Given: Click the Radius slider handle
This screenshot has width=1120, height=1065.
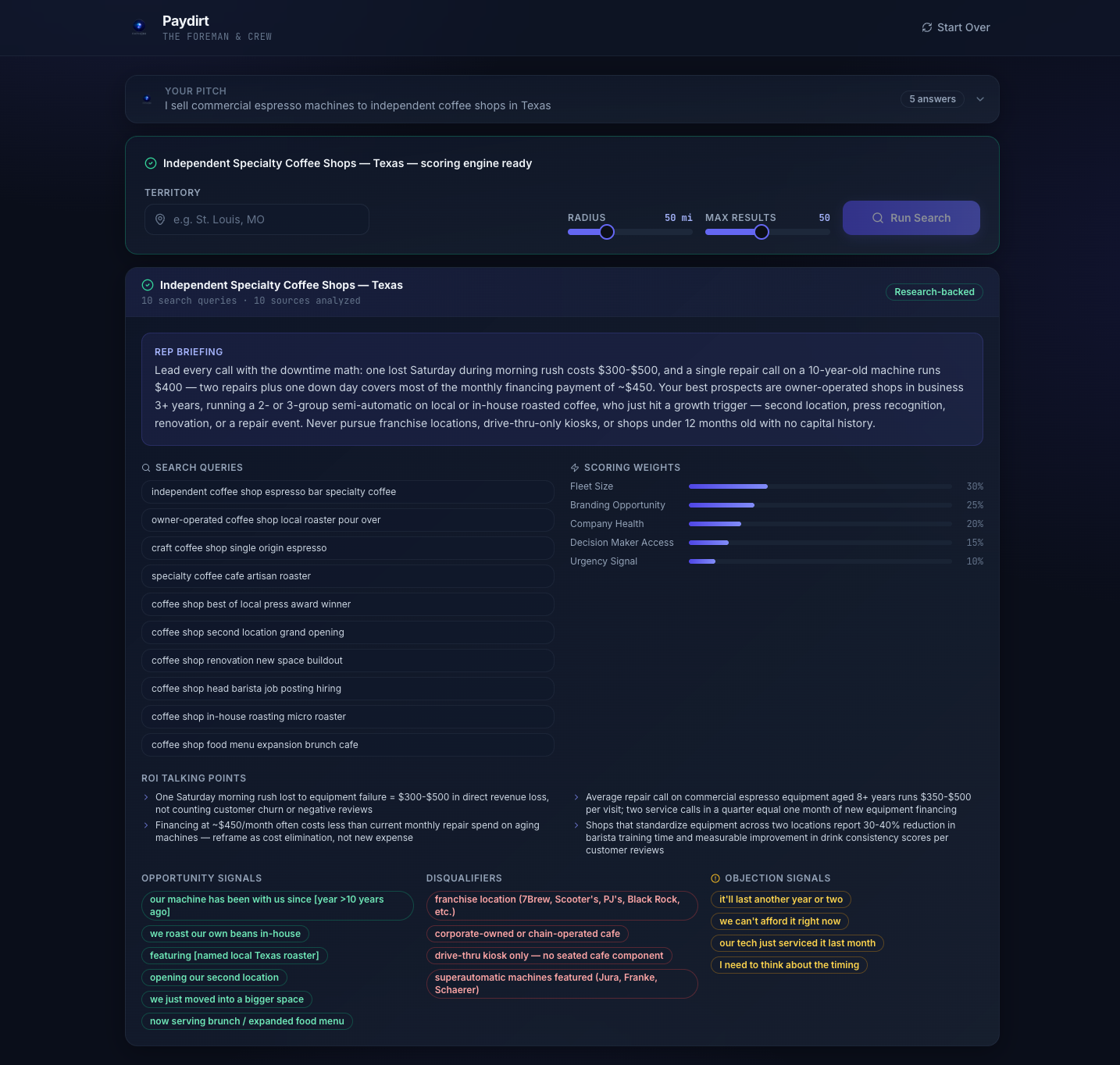Looking at the screenshot, I should tap(607, 232).
